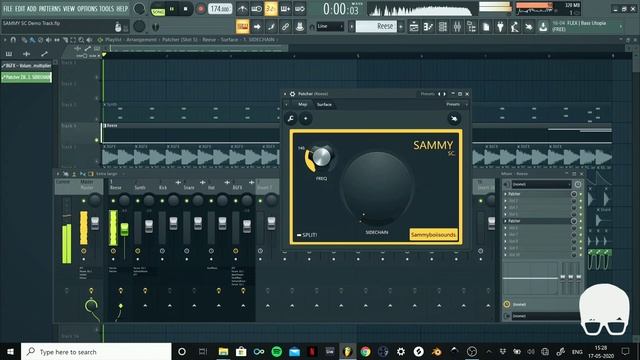Open the PATTERNS menu
The height and width of the screenshot is (360, 640).
pos(50,9)
